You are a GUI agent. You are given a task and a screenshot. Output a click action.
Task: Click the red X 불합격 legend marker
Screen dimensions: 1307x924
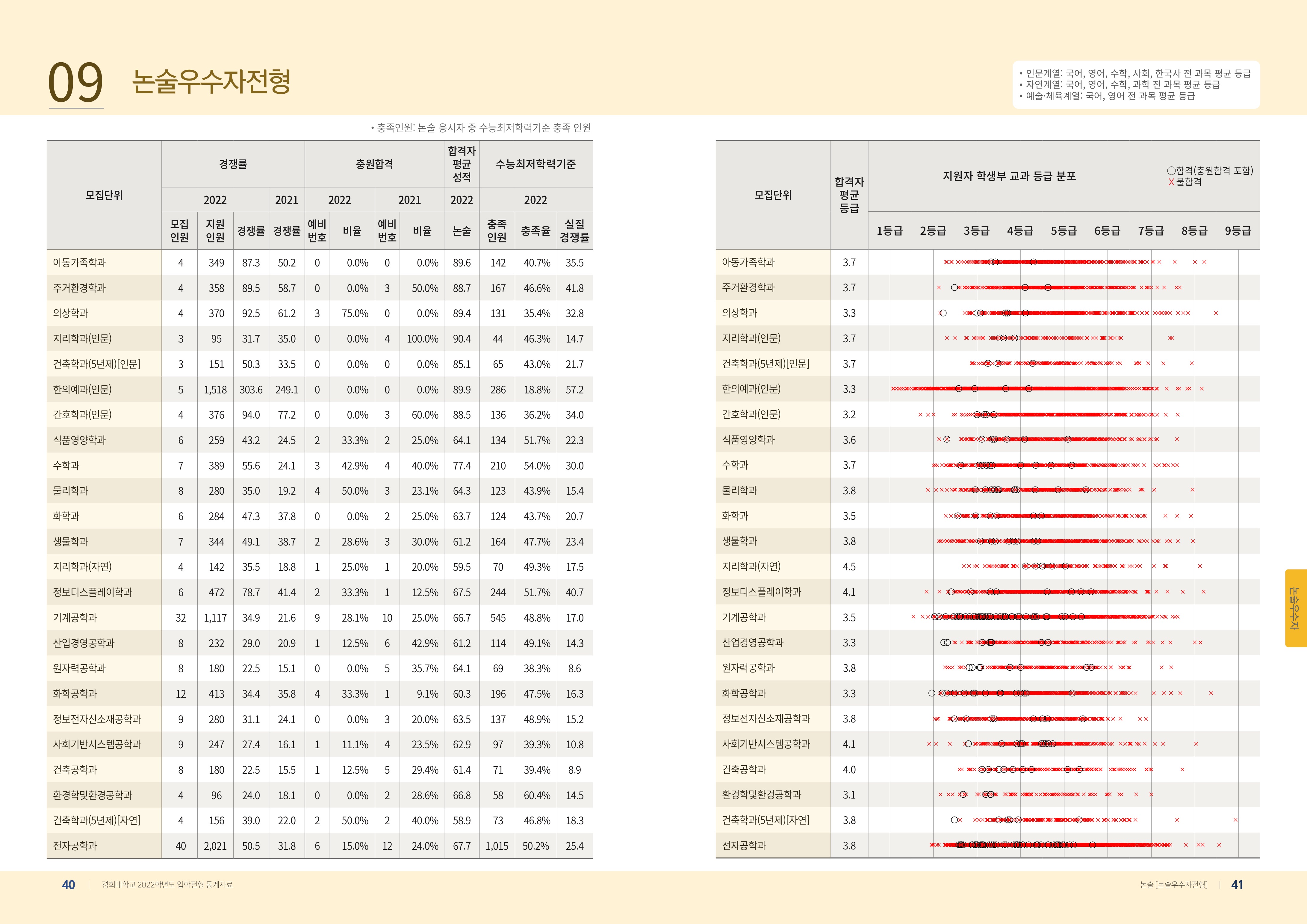coord(1171,182)
